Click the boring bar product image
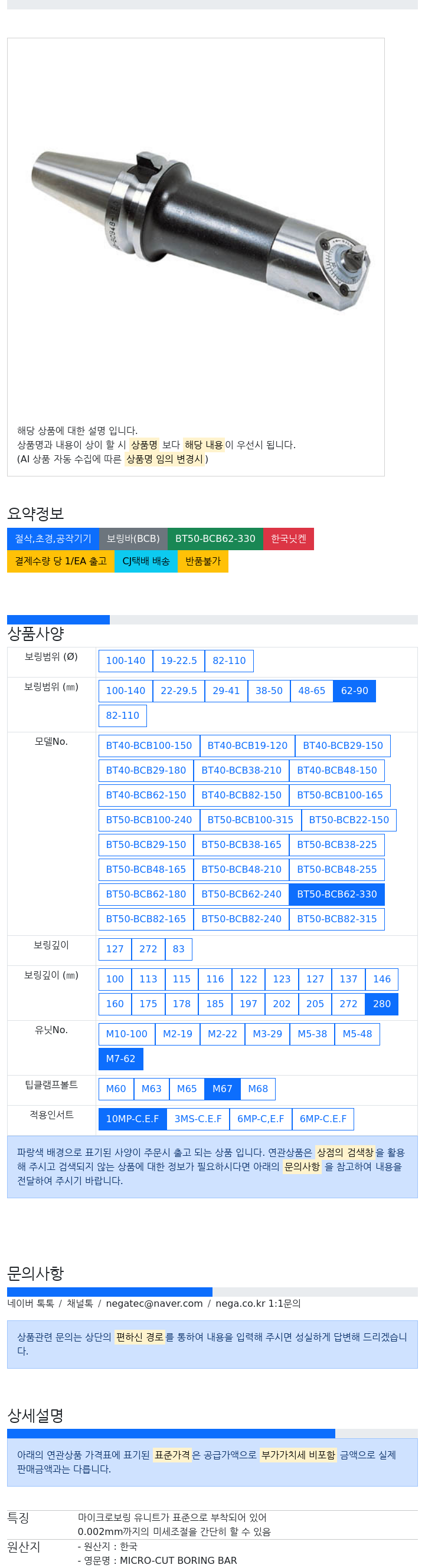This screenshot has width=425, height=1568. pyautogui.click(x=201, y=231)
